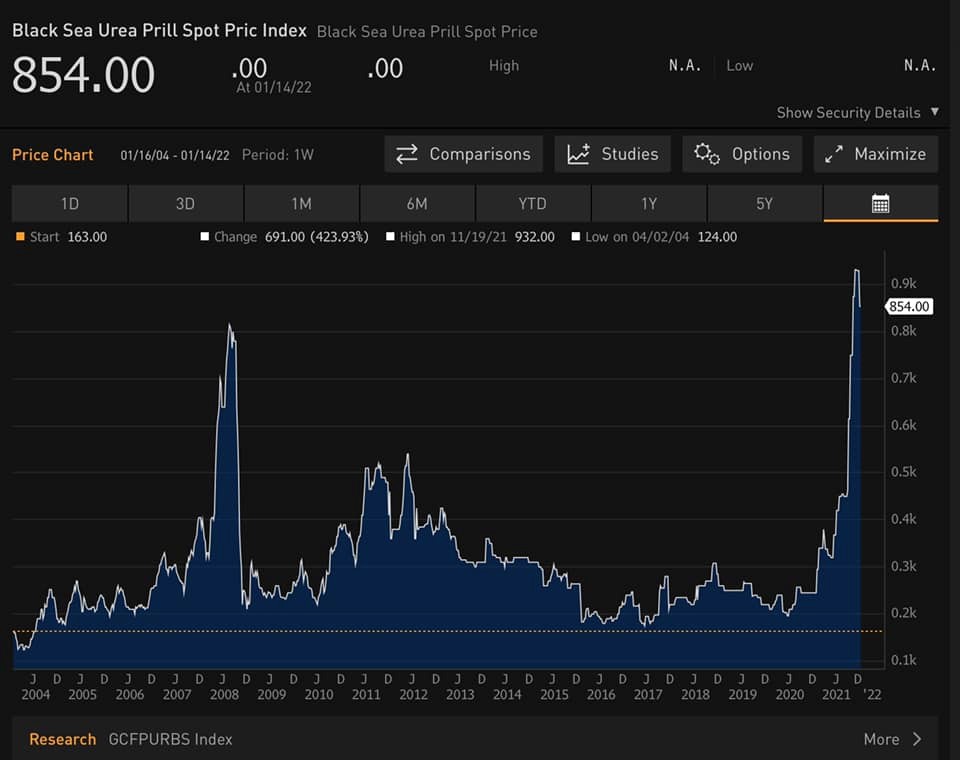Screen dimensions: 960x760
Task: Open the Research section link
Action: click(62, 739)
